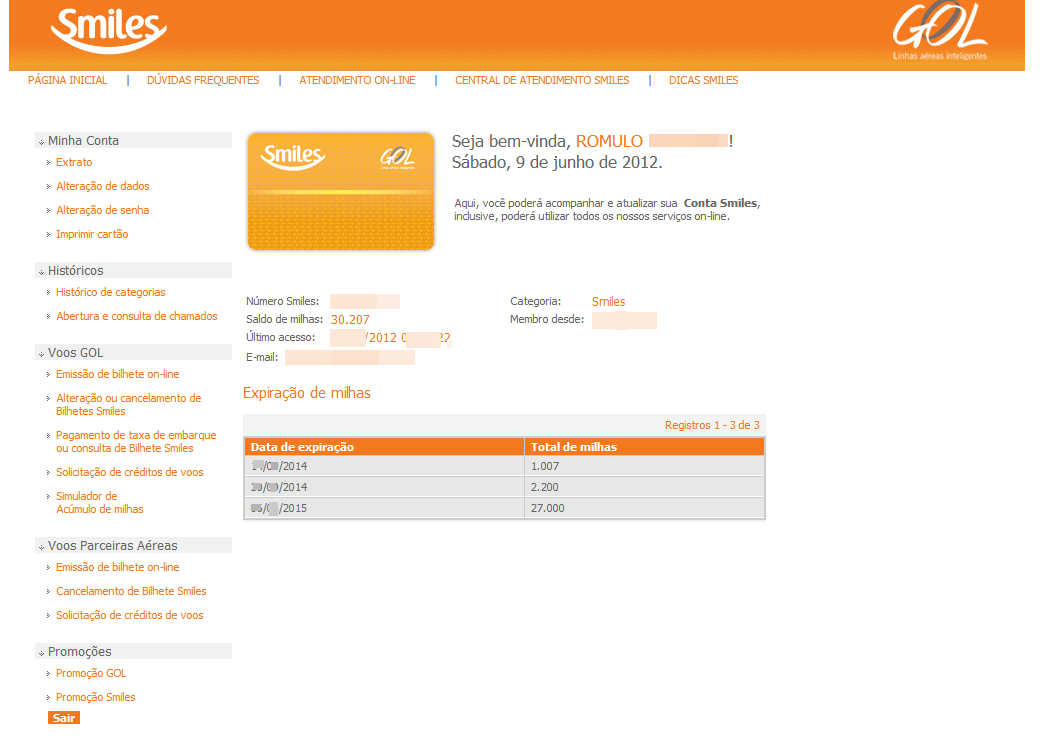Collapse the Históricos section arrow
The image size is (1052, 747).
(x=42, y=272)
